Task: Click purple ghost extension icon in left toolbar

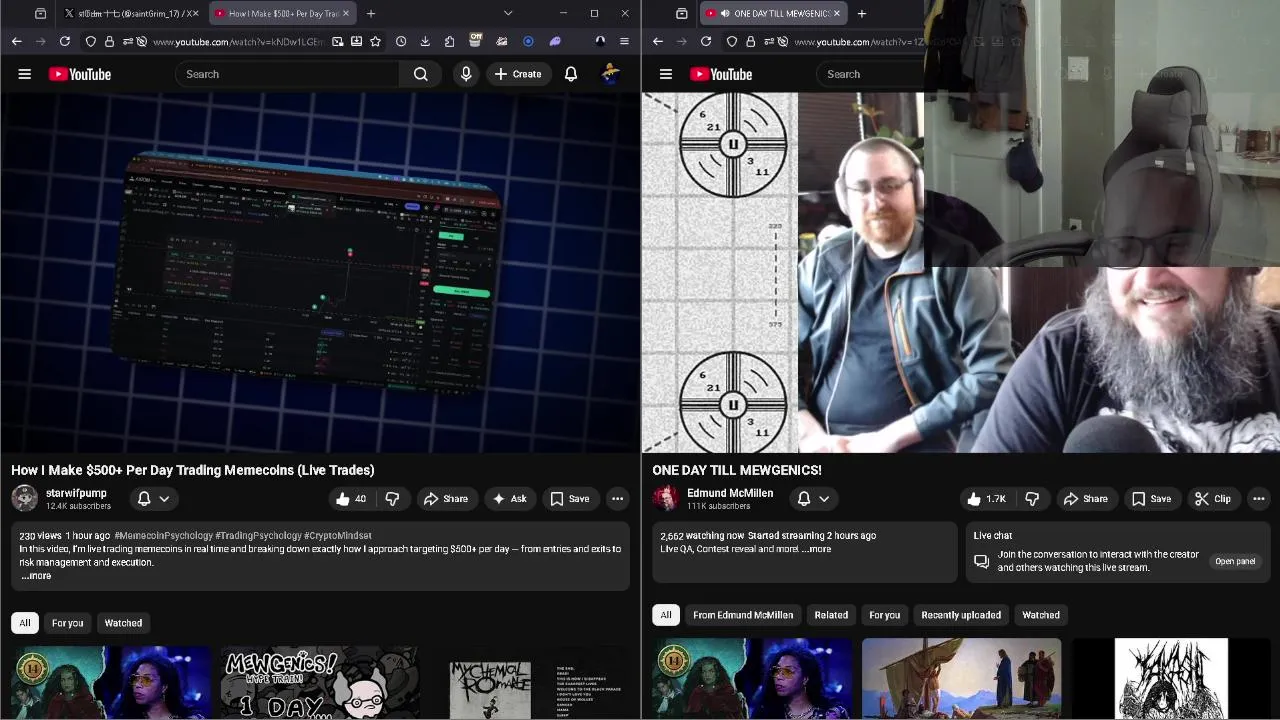Action: 555,41
